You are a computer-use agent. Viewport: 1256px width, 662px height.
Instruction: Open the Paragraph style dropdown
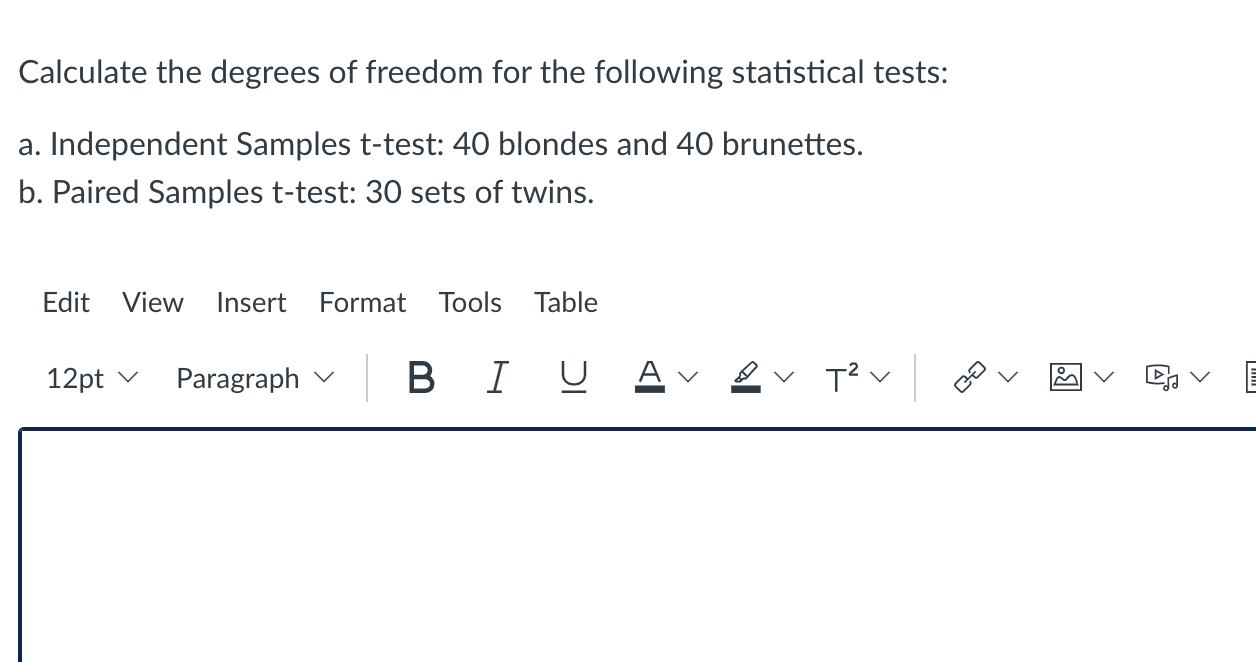tap(253, 377)
